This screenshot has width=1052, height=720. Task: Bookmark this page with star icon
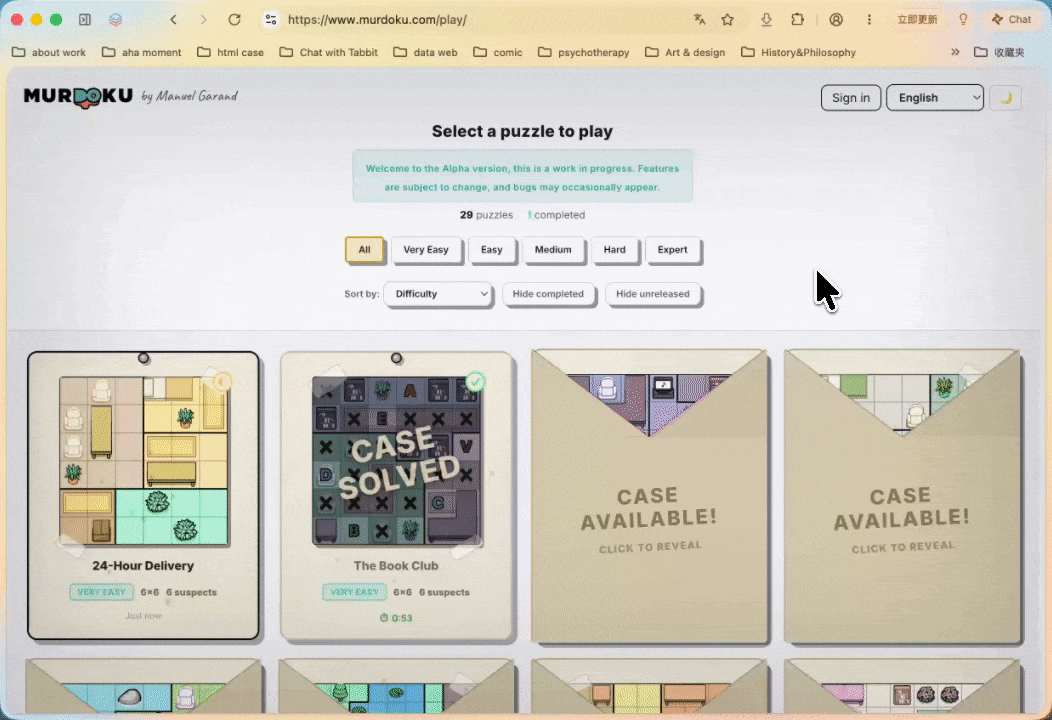[x=727, y=19]
